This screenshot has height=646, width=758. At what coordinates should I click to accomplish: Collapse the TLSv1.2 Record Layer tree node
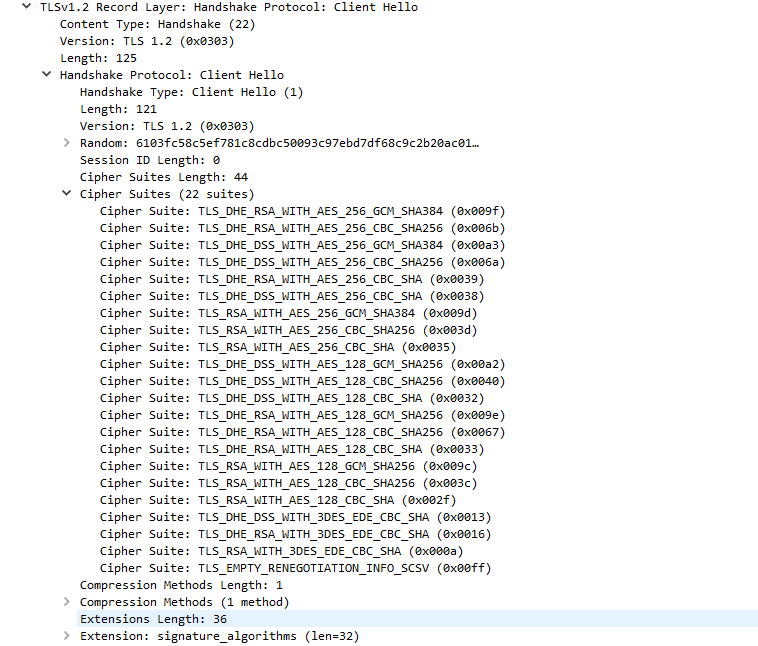(26, 7)
